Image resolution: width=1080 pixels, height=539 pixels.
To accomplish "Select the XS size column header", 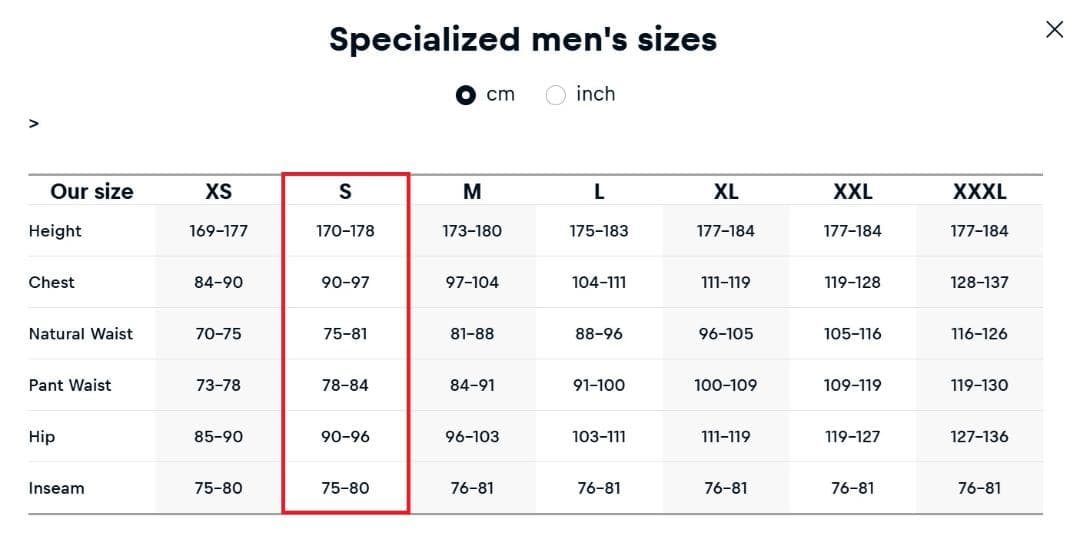I will tap(218, 191).
